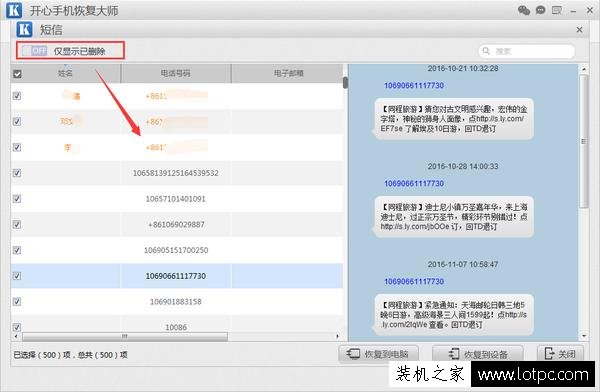Uncheck the row for 10658139125164539532
The image size is (600, 392).
pos(17,173)
